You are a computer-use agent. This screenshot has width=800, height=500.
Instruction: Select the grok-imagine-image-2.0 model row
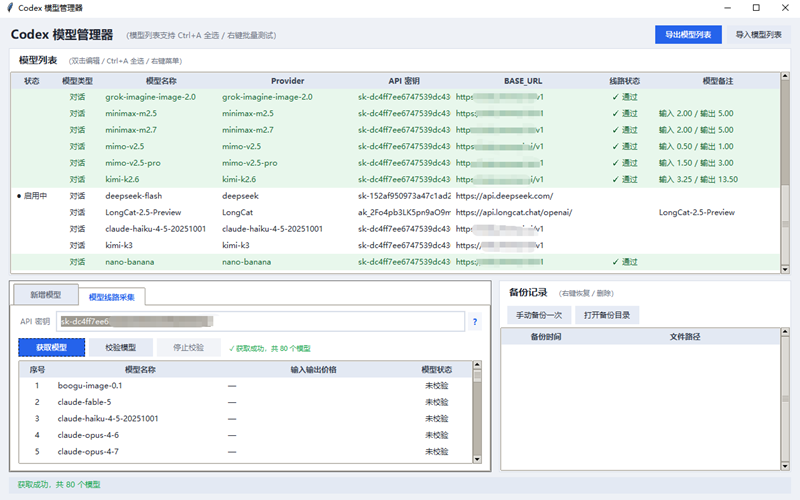click(x=395, y=97)
